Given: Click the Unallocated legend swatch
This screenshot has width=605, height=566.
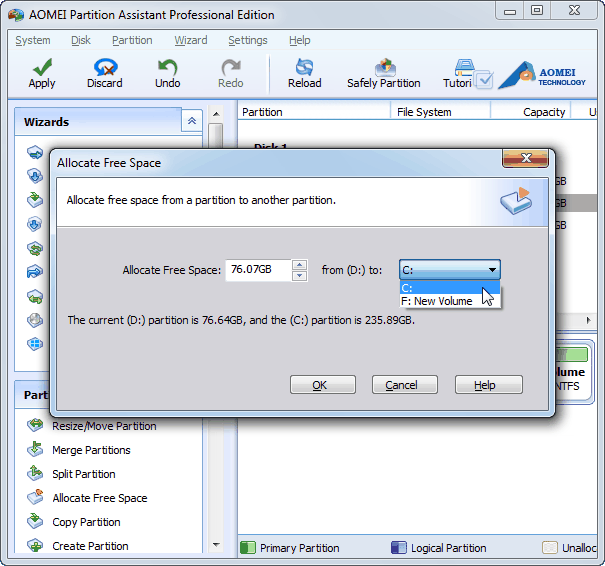Looking at the screenshot, I should tap(550, 547).
